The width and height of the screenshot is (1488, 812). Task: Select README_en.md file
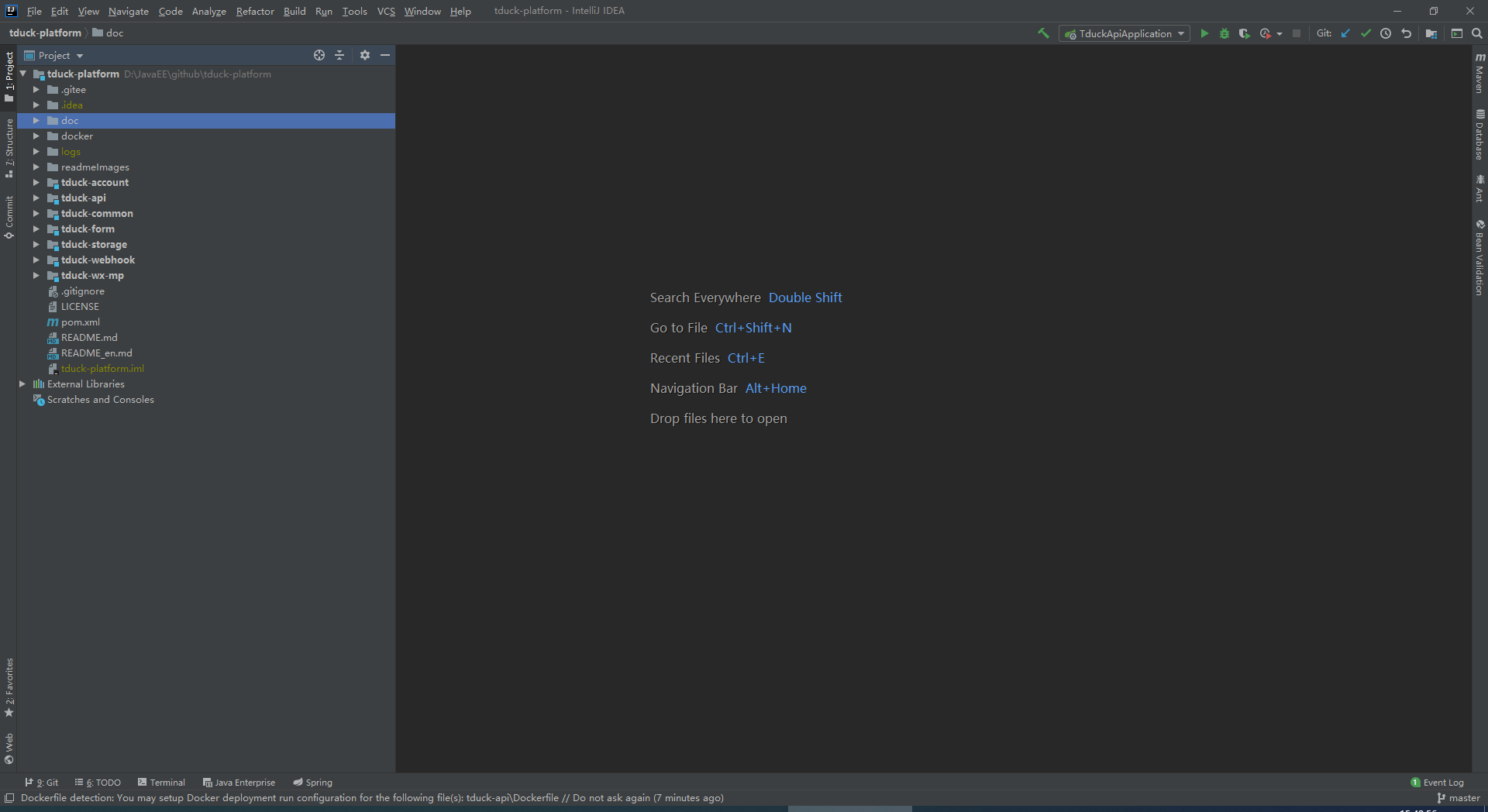click(96, 353)
